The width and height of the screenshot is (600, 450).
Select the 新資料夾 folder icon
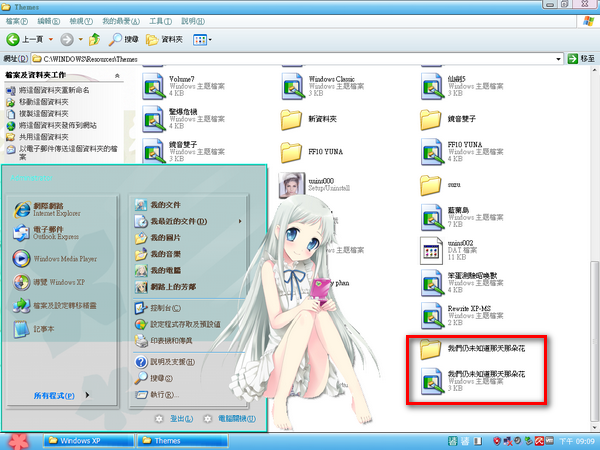click(291, 119)
